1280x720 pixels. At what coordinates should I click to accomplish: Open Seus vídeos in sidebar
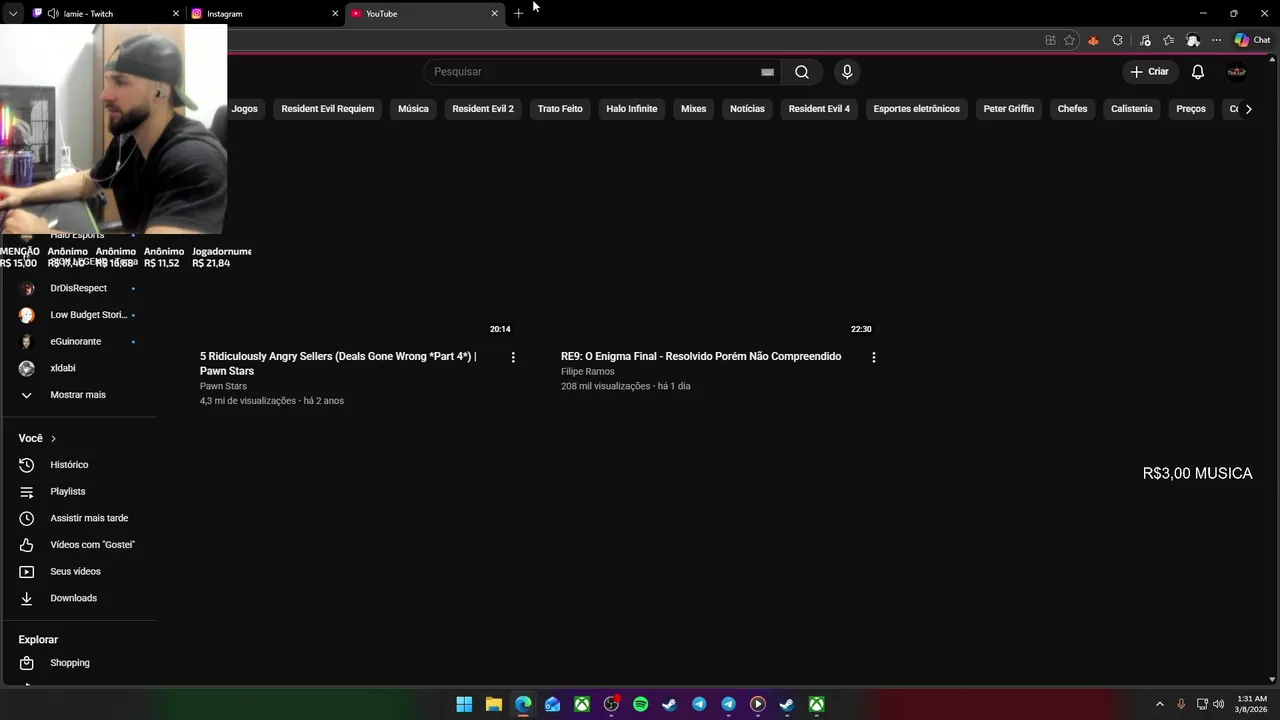[79, 572]
